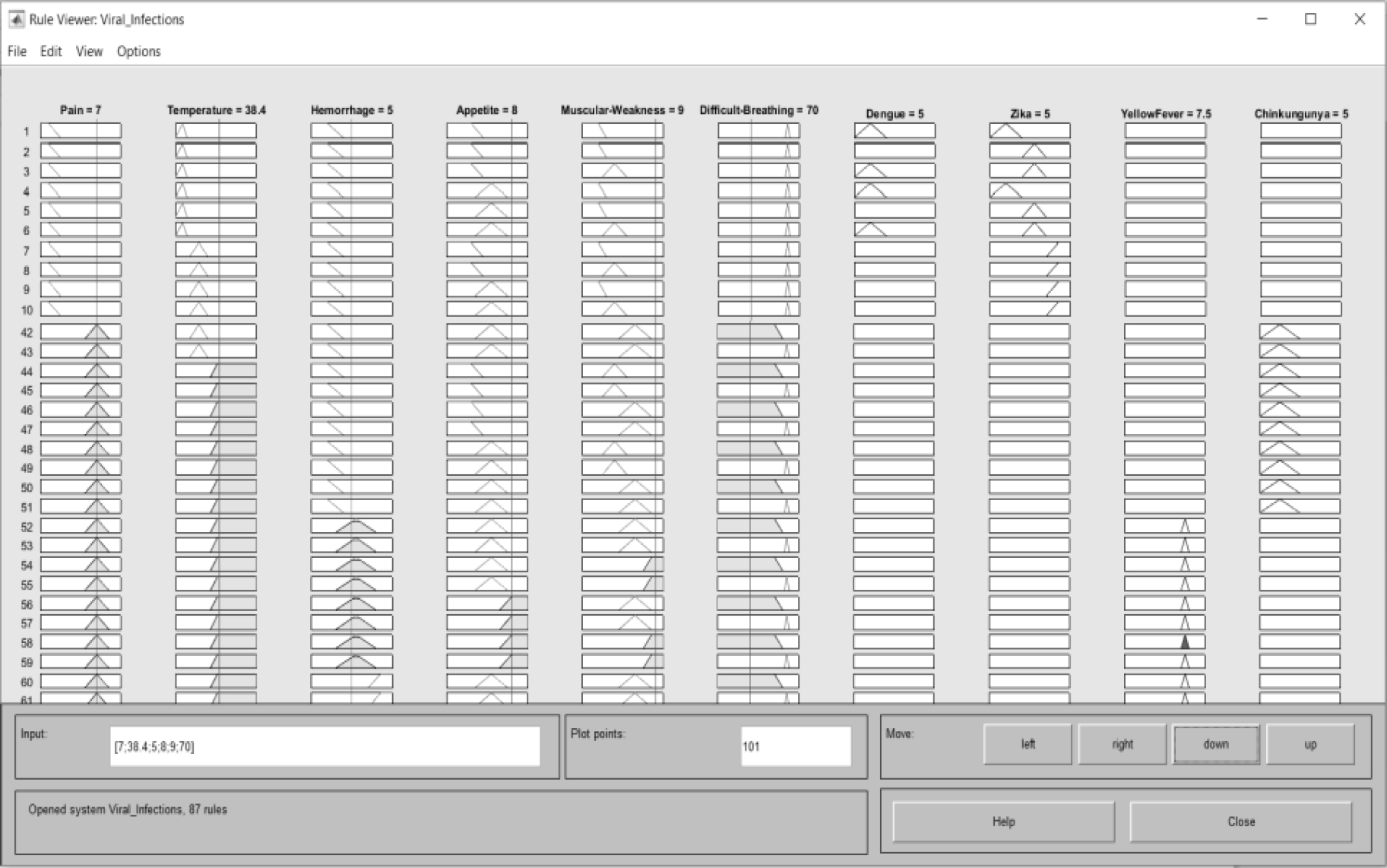The width and height of the screenshot is (1387, 868).
Task: Open the View menu
Action: [89, 52]
